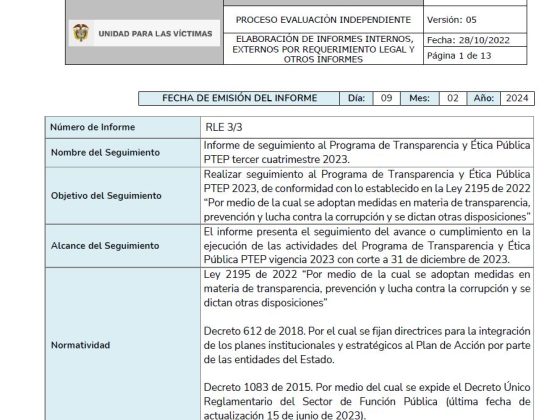This screenshot has height=420, width=560.
Task: Click the Mes value field '02'
Action: click(x=453, y=98)
